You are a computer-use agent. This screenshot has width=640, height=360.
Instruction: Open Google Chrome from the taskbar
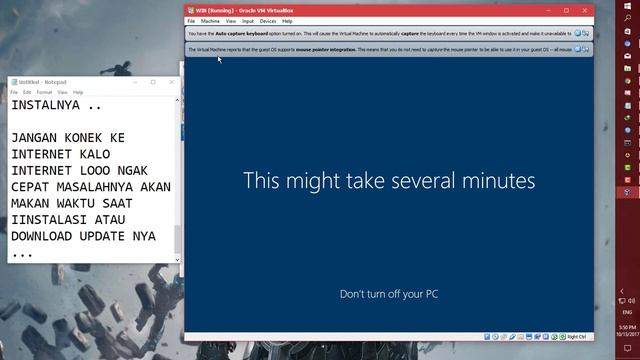pyautogui.click(x=627, y=81)
